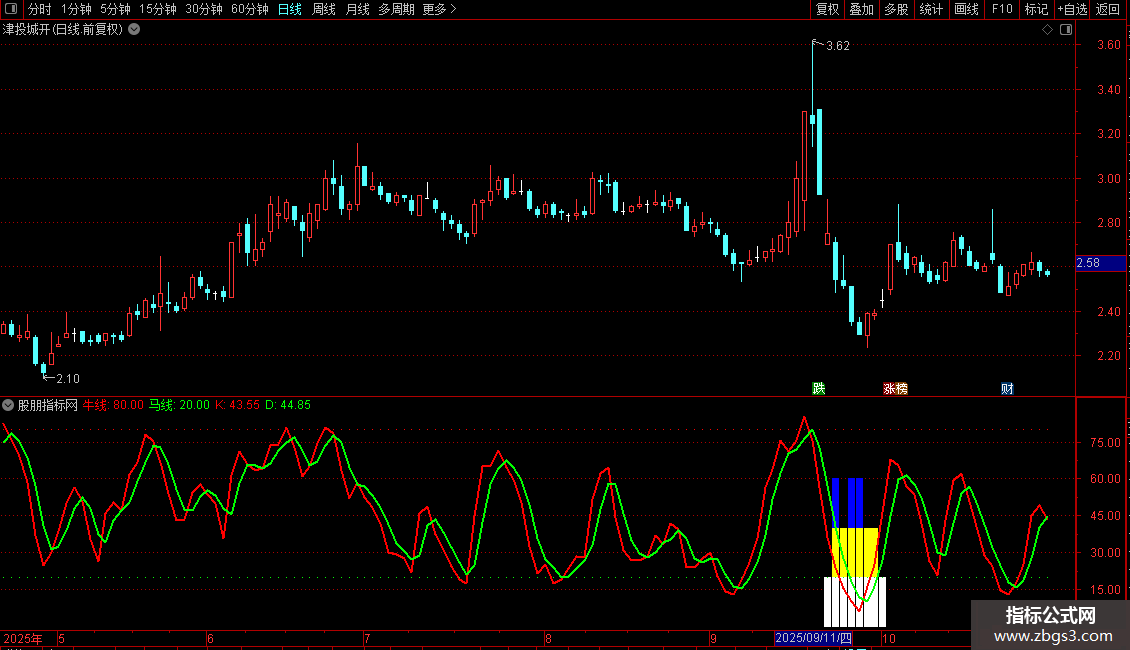Click the 2.10 low price label

click(68, 378)
